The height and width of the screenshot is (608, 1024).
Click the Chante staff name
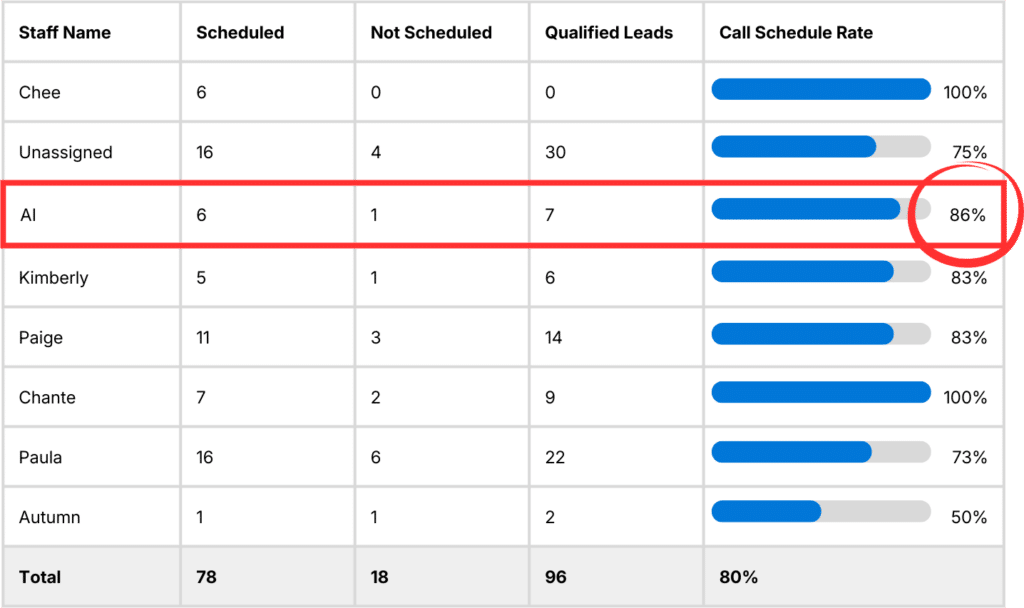click(47, 398)
